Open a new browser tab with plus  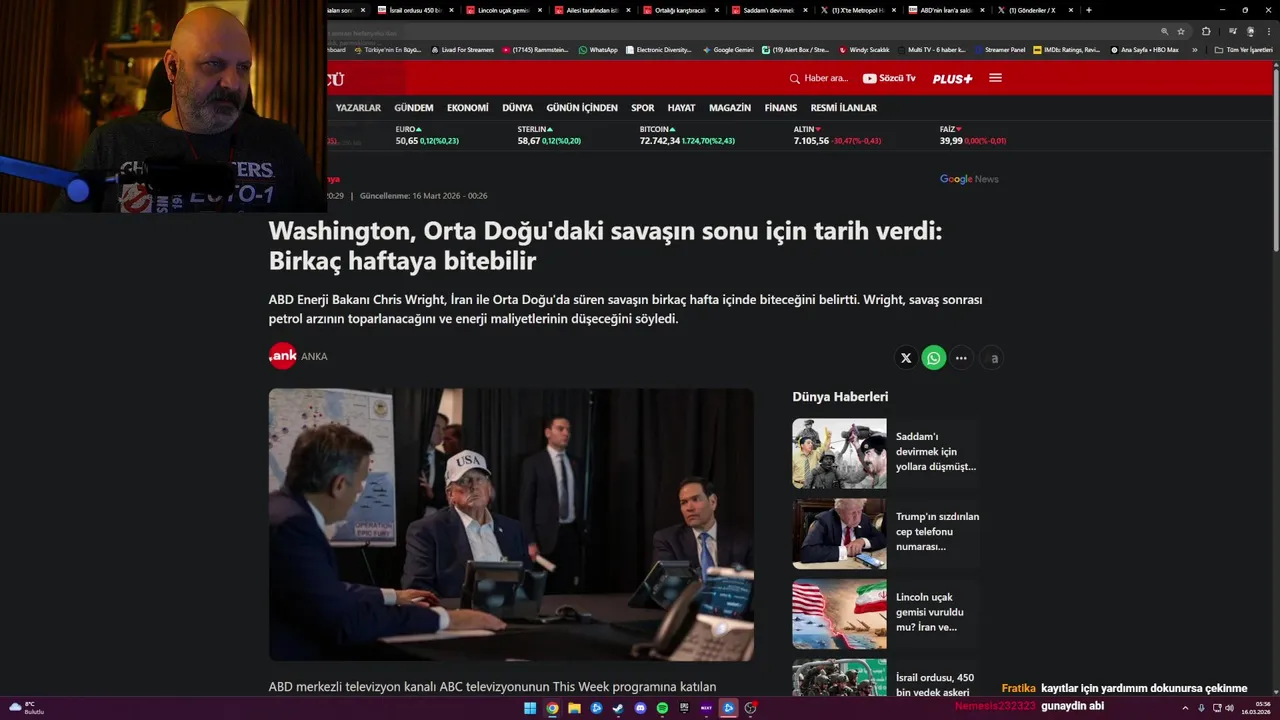(1089, 10)
